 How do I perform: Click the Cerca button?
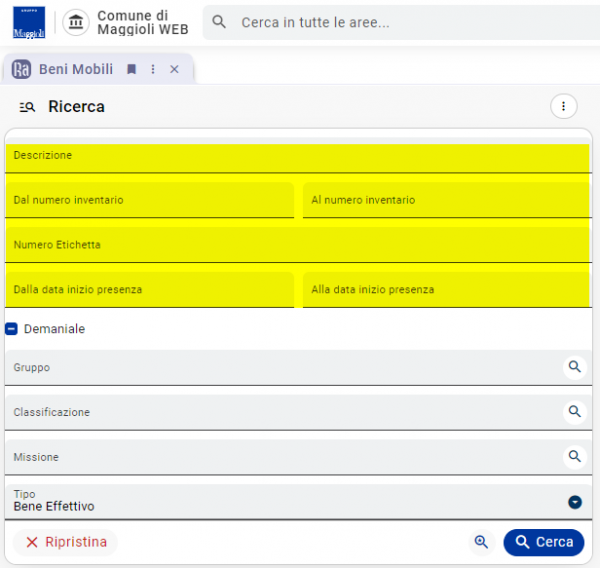(544, 542)
